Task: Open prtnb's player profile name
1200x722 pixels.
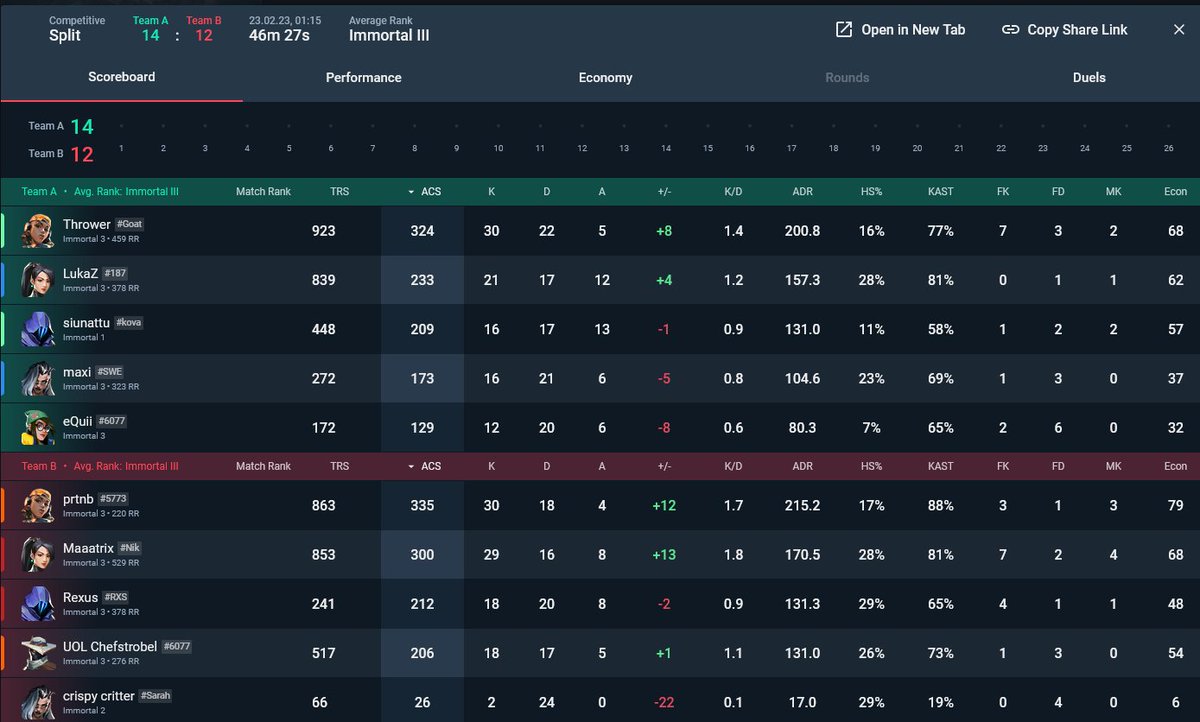Action: pos(80,498)
